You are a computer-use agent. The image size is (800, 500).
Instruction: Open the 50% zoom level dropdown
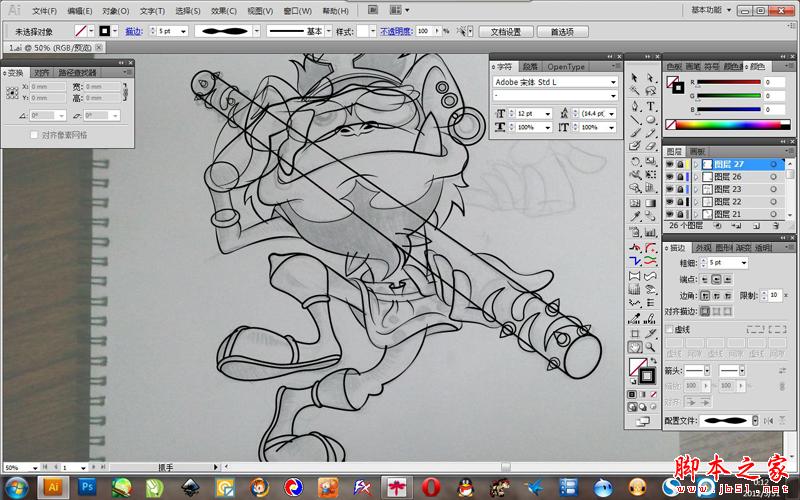pos(35,467)
